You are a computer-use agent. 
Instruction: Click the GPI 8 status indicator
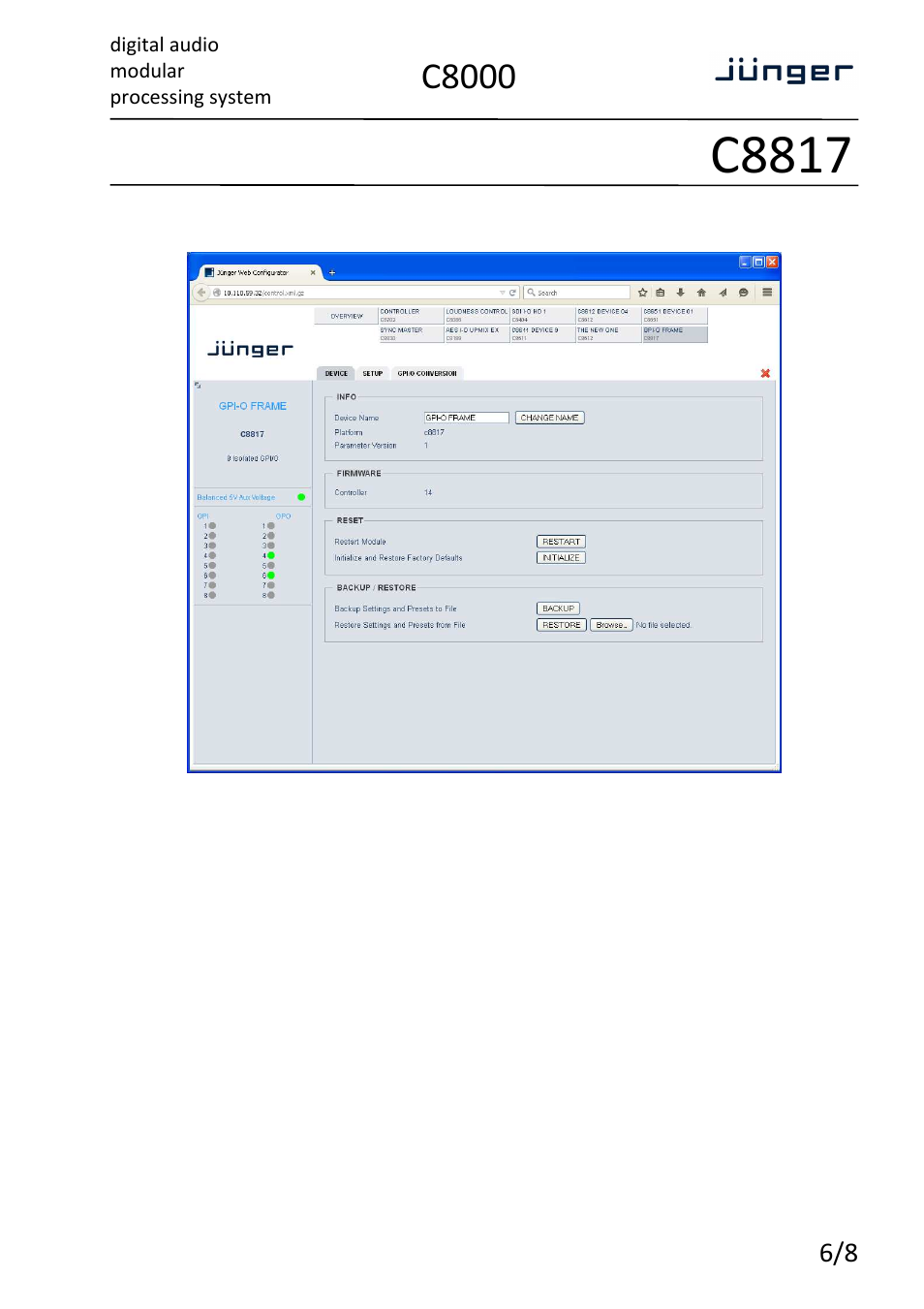(x=212, y=595)
